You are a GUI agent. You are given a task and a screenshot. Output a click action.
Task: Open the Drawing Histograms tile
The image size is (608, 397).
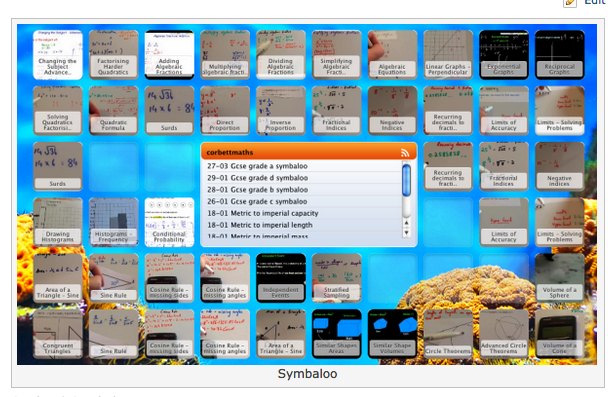(58, 222)
